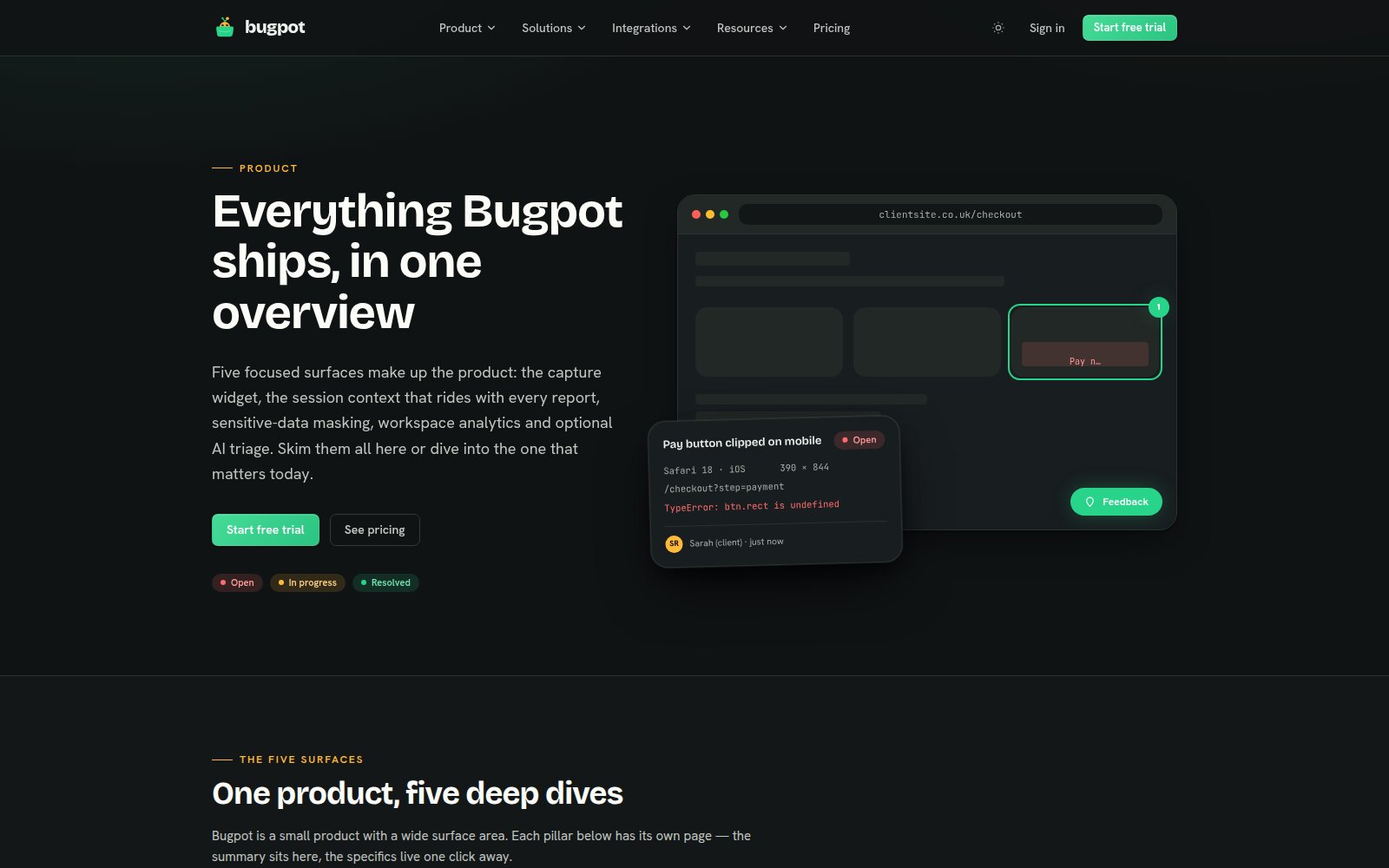Click the Feedback widget button in mockup
This screenshot has height=868, width=1389.
[x=1116, y=502]
